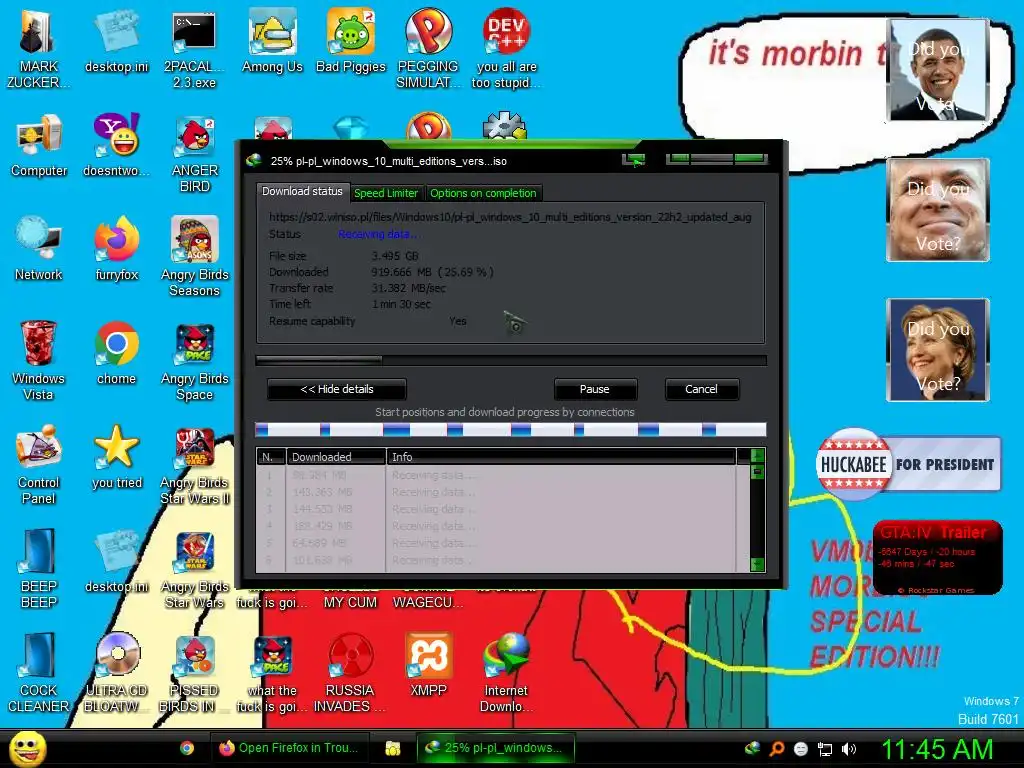Open the PEGGING SIMULAT... desktop icon
Viewport: 1024px width, 768px height.
tap(428, 49)
